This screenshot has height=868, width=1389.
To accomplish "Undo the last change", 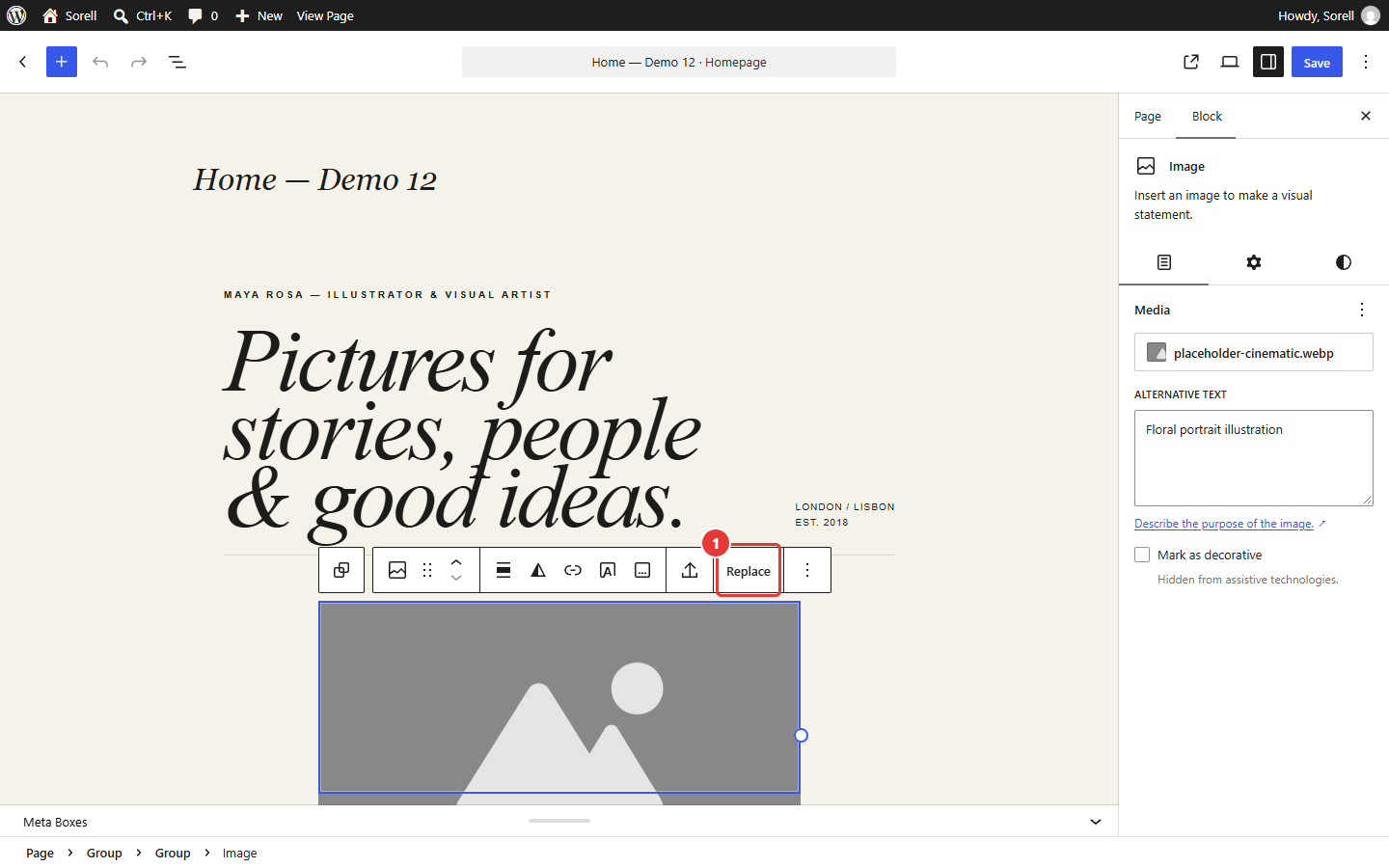I will tap(100, 62).
